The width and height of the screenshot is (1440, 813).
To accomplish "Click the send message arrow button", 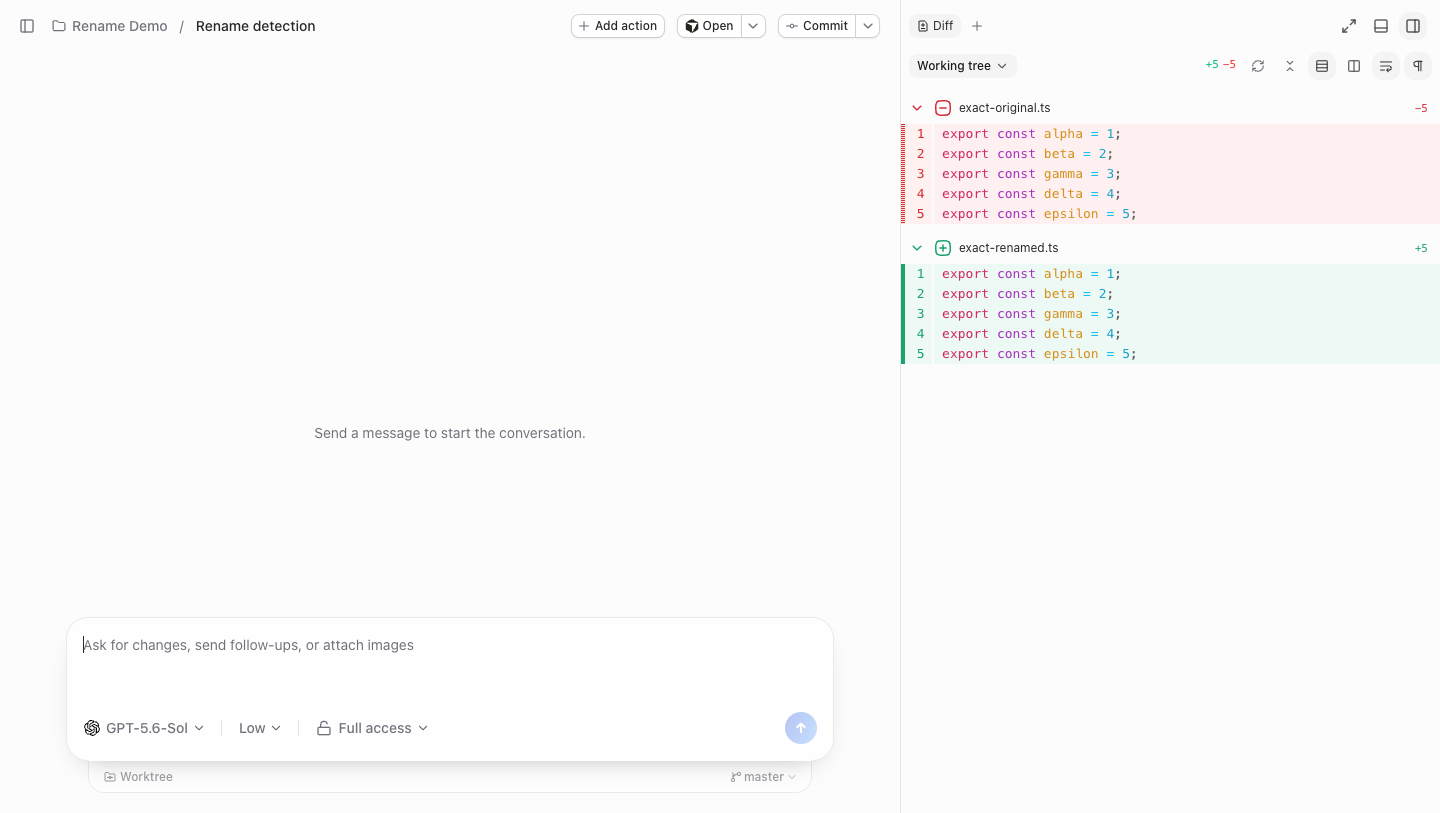I will click(801, 728).
